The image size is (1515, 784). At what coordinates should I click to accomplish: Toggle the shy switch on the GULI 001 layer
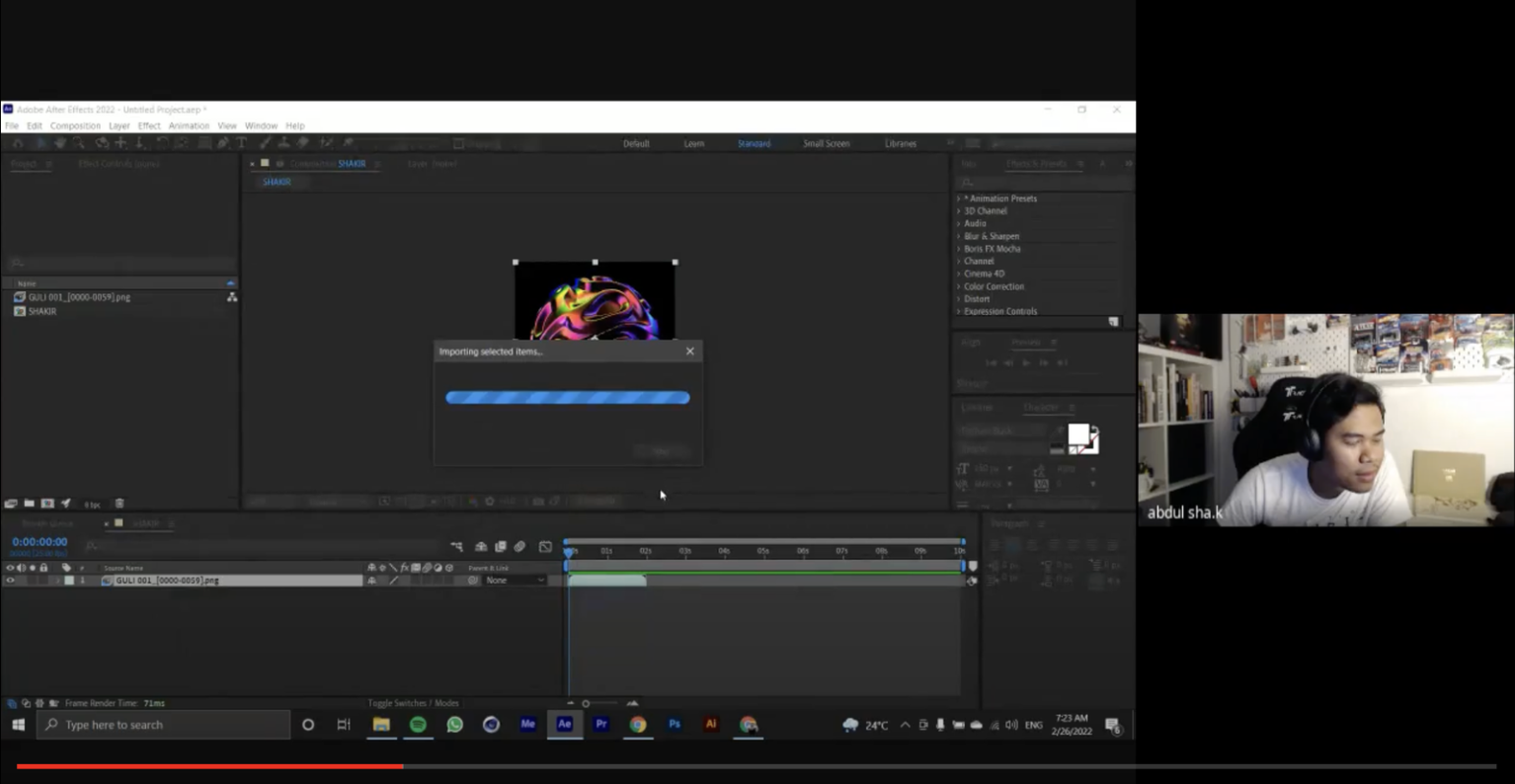pyautogui.click(x=371, y=581)
